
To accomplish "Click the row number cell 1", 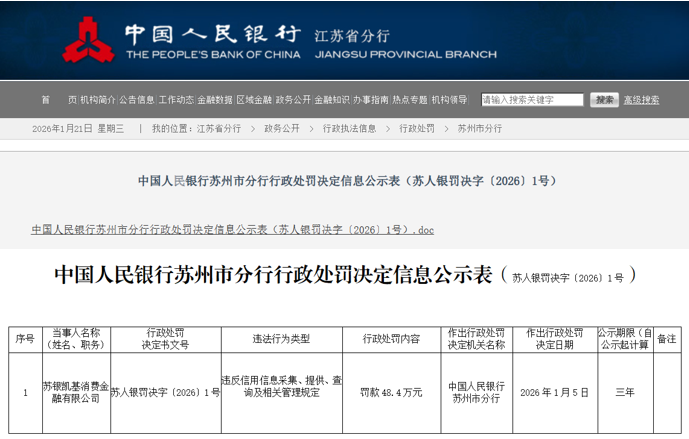I will point(25,392).
